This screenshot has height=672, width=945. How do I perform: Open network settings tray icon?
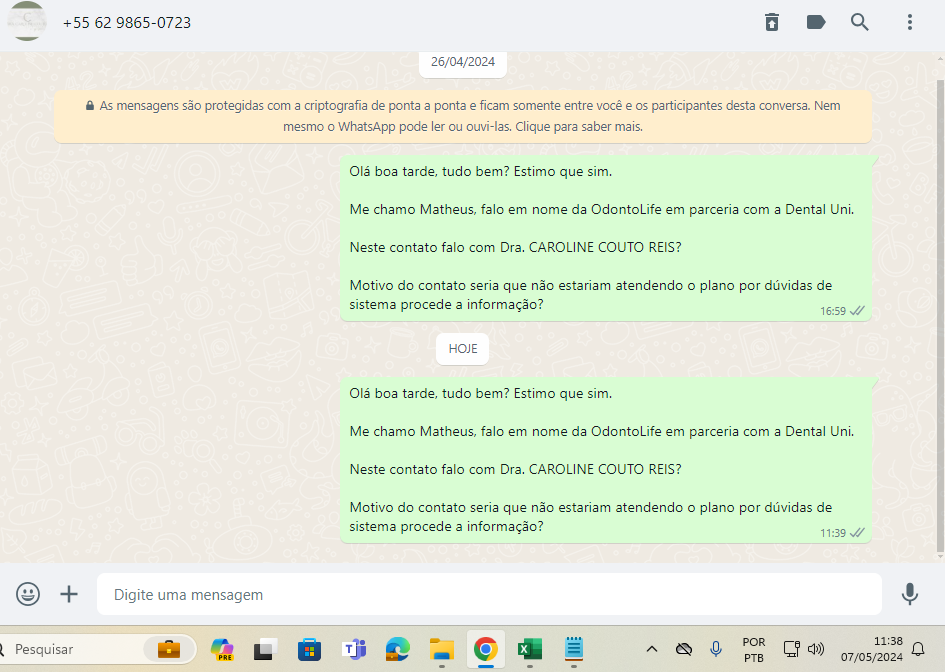tap(791, 649)
